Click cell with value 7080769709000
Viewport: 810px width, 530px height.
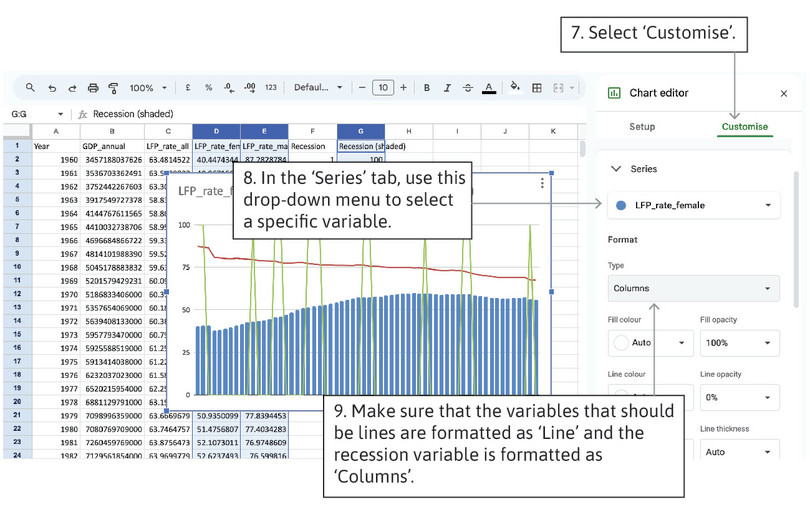tap(114, 429)
